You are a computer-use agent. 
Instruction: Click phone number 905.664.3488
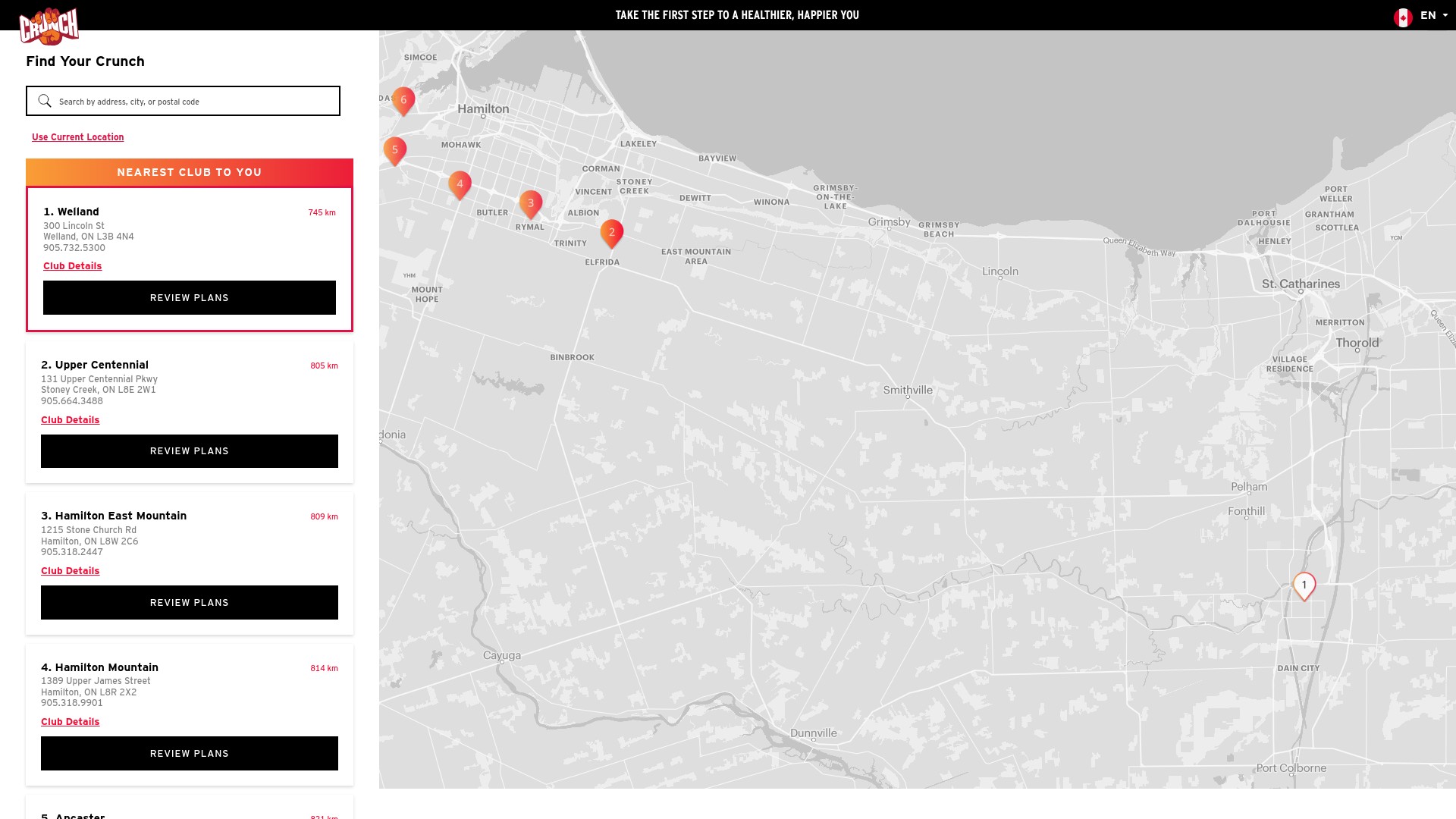72,401
